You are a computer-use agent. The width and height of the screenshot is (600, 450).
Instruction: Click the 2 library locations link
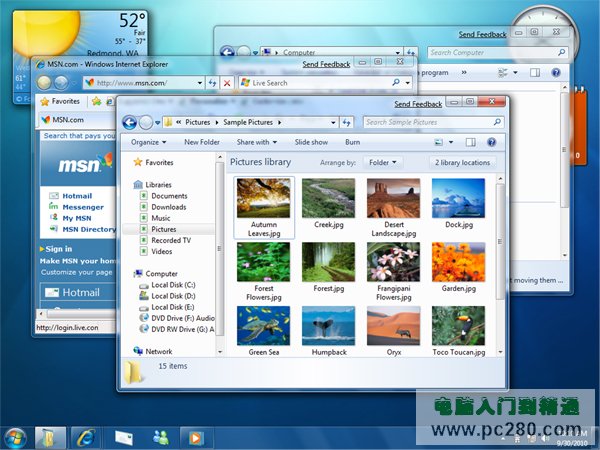click(462, 163)
